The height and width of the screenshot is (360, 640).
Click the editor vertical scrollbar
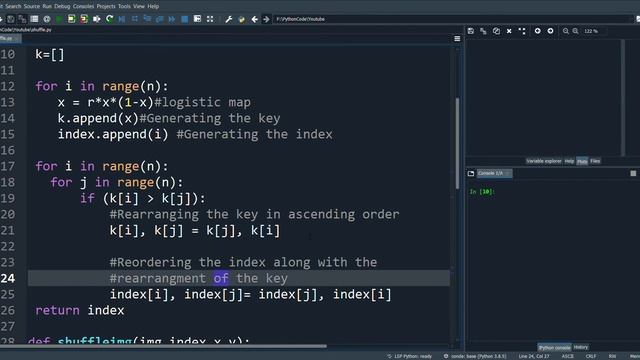[457, 143]
